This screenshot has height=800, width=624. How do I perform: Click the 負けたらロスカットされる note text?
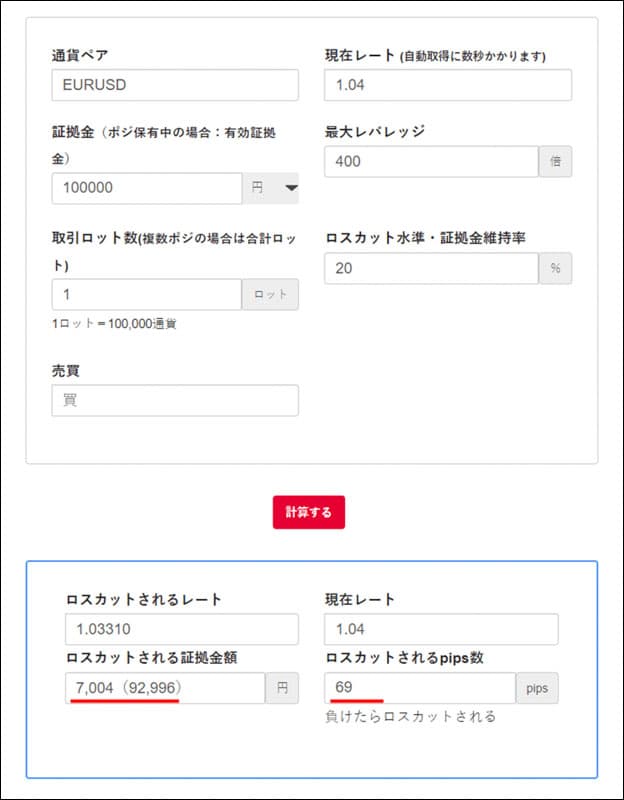[410, 717]
